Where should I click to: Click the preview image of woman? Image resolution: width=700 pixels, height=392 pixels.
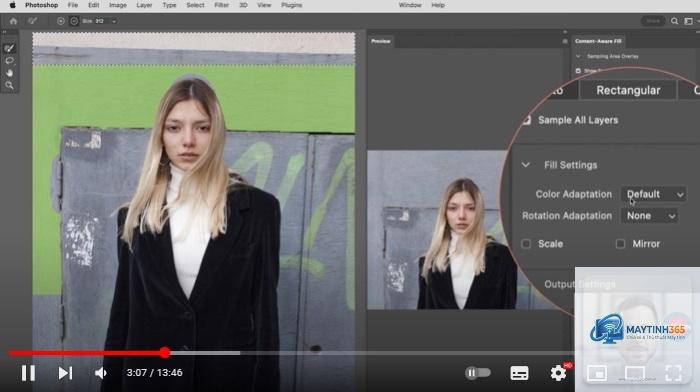[x=464, y=230]
